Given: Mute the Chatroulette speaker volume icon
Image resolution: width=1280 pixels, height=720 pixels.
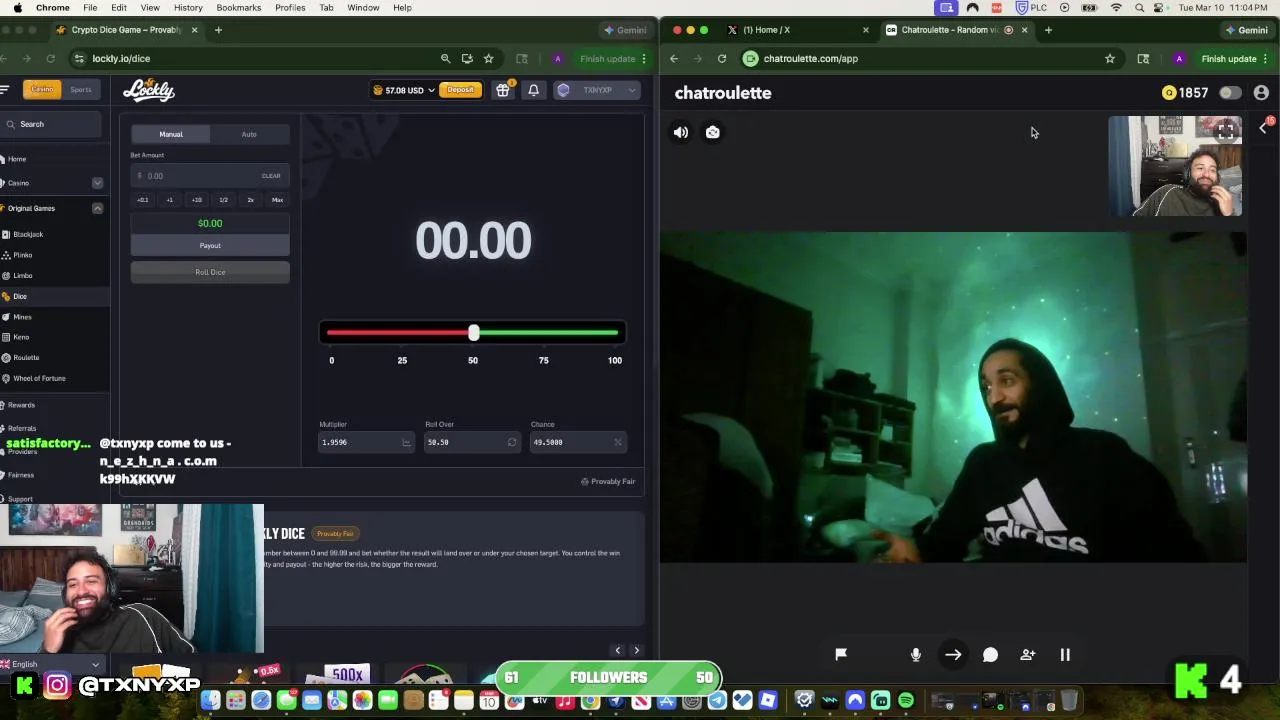Looking at the screenshot, I should tap(681, 132).
